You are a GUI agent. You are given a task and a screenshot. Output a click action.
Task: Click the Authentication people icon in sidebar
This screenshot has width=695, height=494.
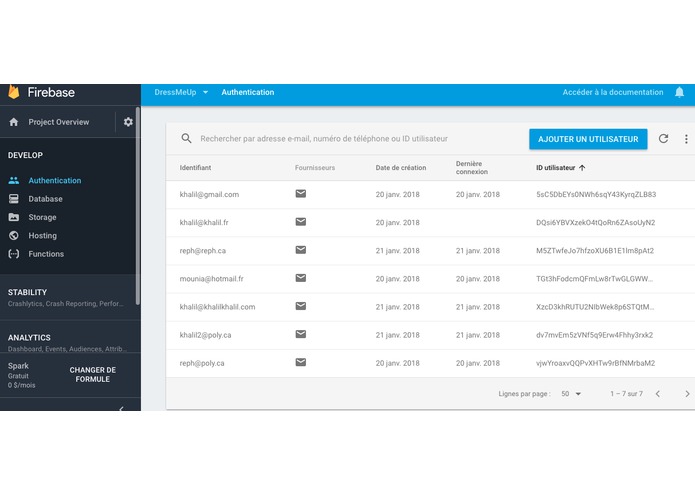pos(14,180)
